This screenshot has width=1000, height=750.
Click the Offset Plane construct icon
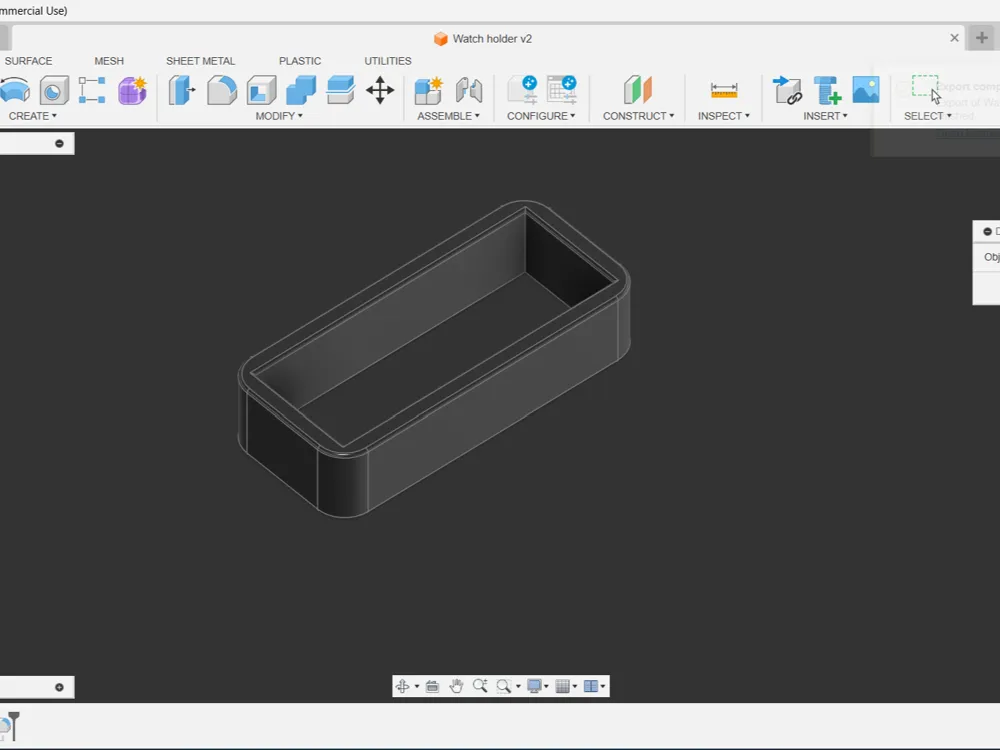[x=638, y=89]
